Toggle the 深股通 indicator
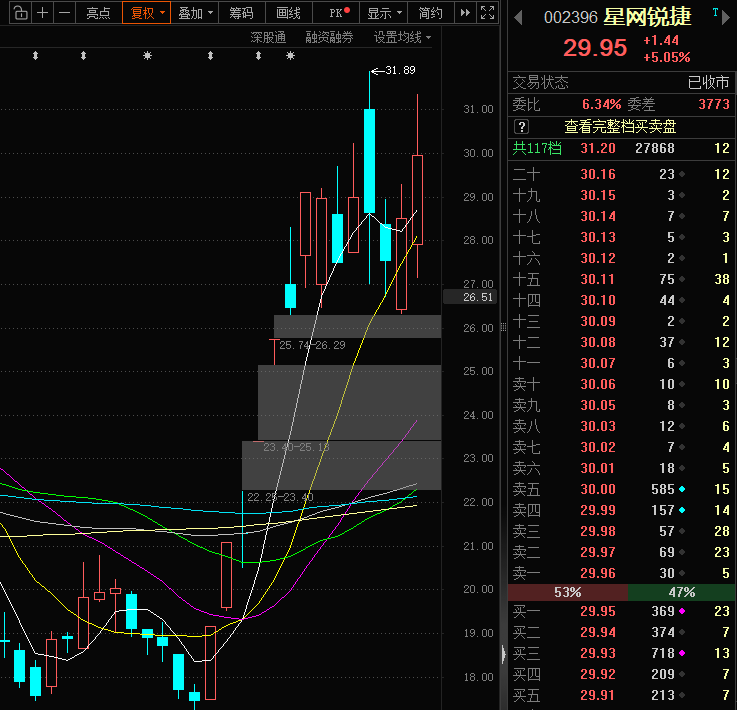The width and height of the screenshot is (737, 710). tap(268, 38)
